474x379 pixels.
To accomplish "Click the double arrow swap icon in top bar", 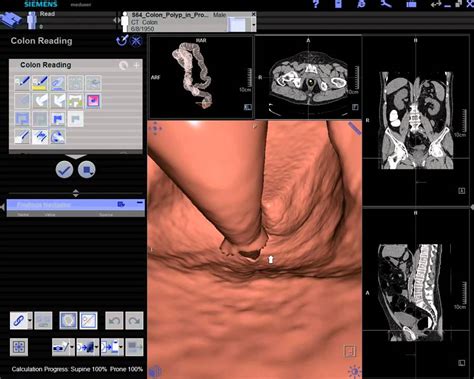I will click(x=435, y=4).
